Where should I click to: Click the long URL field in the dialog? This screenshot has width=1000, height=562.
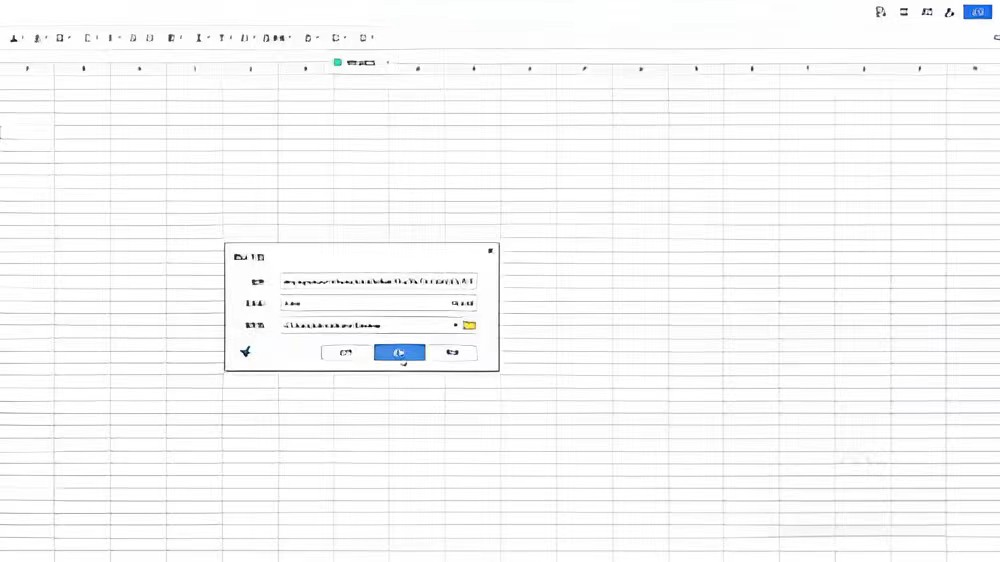point(378,282)
